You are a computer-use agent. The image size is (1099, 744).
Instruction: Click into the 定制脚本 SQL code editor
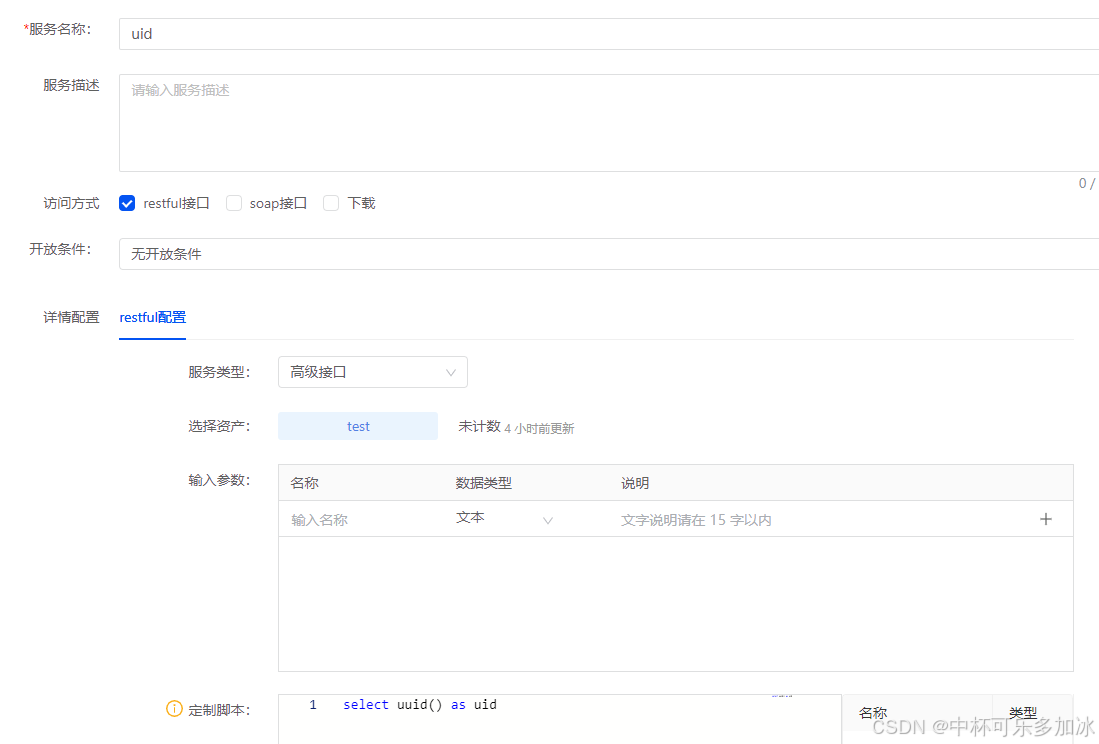(x=560, y=718)
